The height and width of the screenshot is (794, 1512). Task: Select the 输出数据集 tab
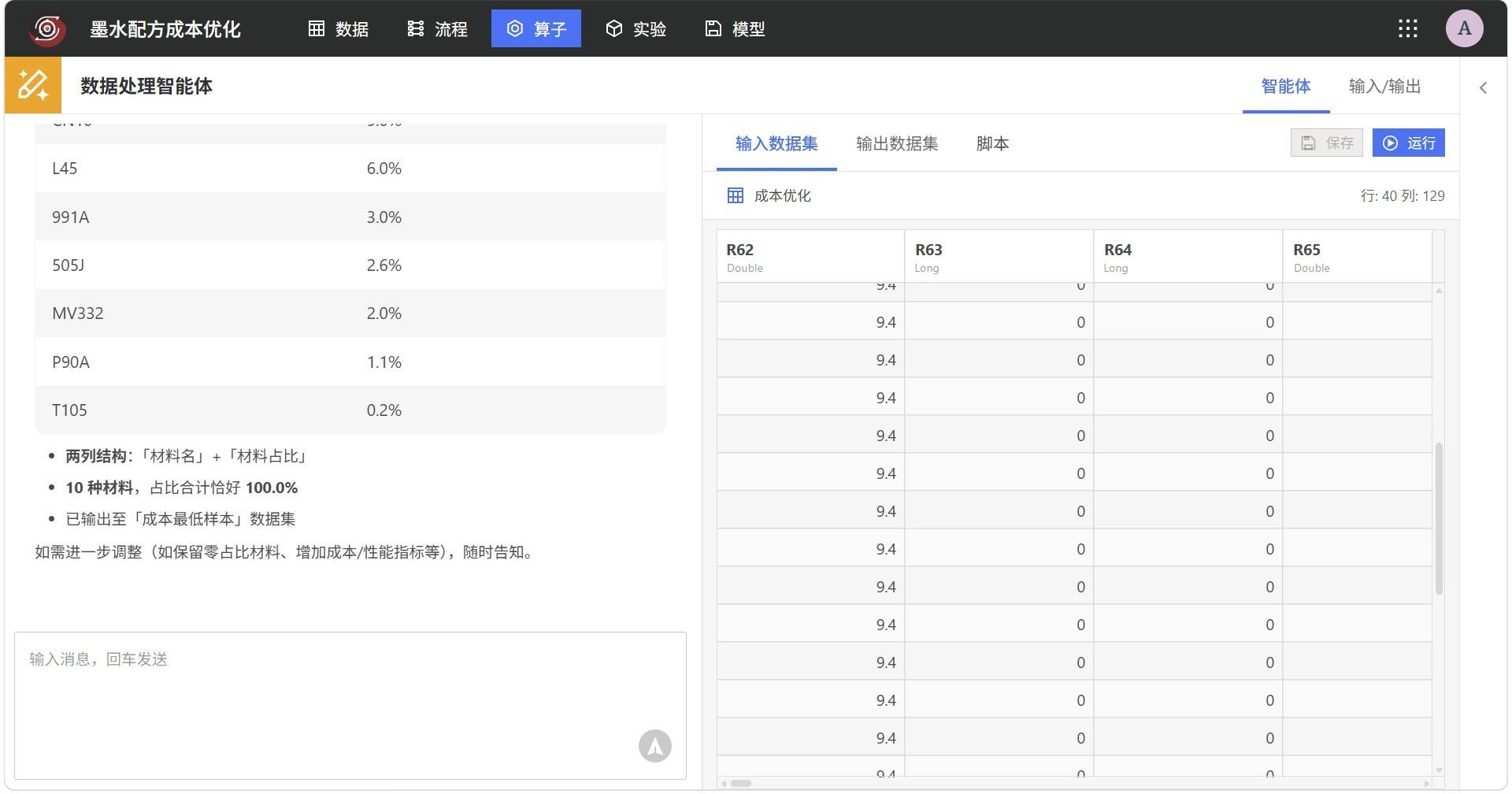[897, 143]
